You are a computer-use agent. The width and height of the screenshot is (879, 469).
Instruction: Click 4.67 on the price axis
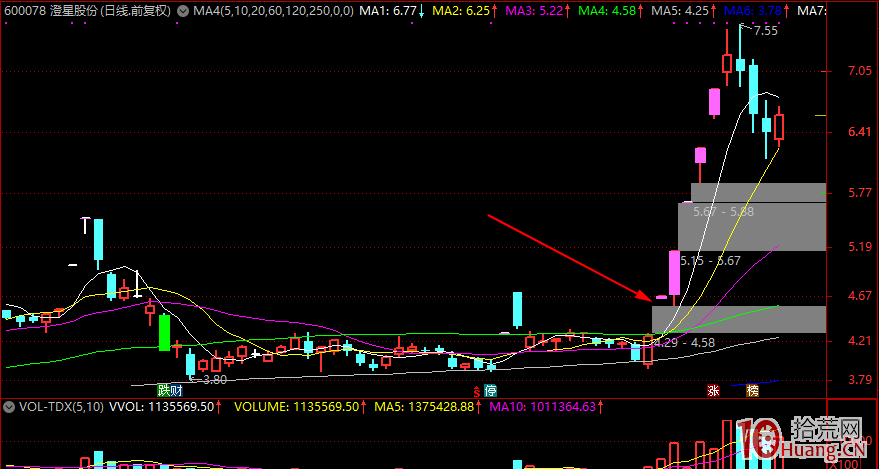click(x=861, y=296)
